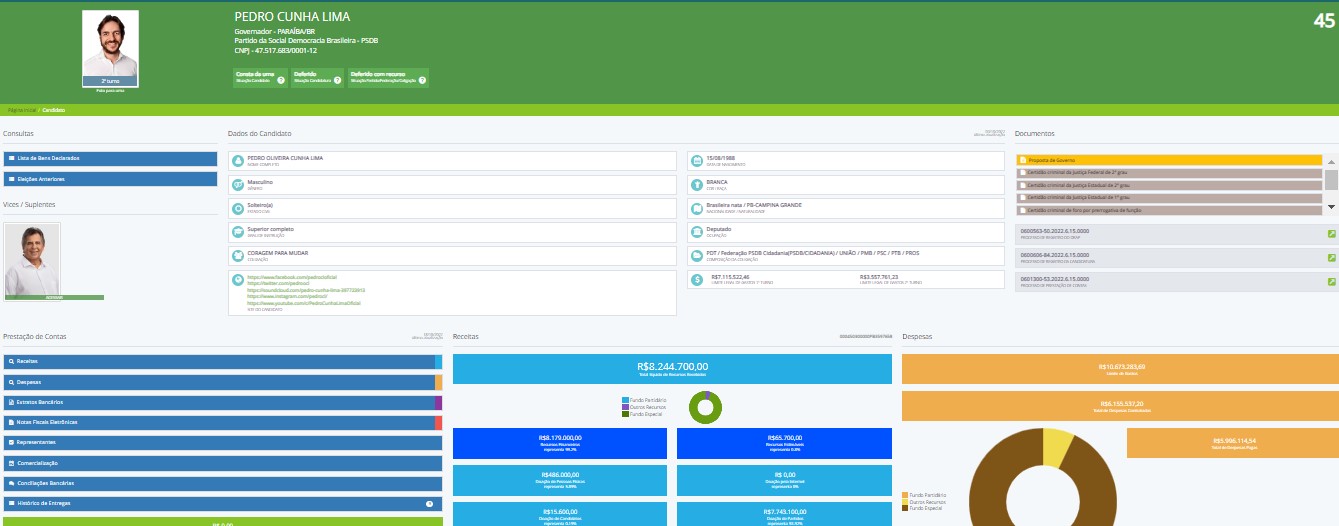
Task: Go to Página Inicial breadcrumb
Action: [22, 109]
